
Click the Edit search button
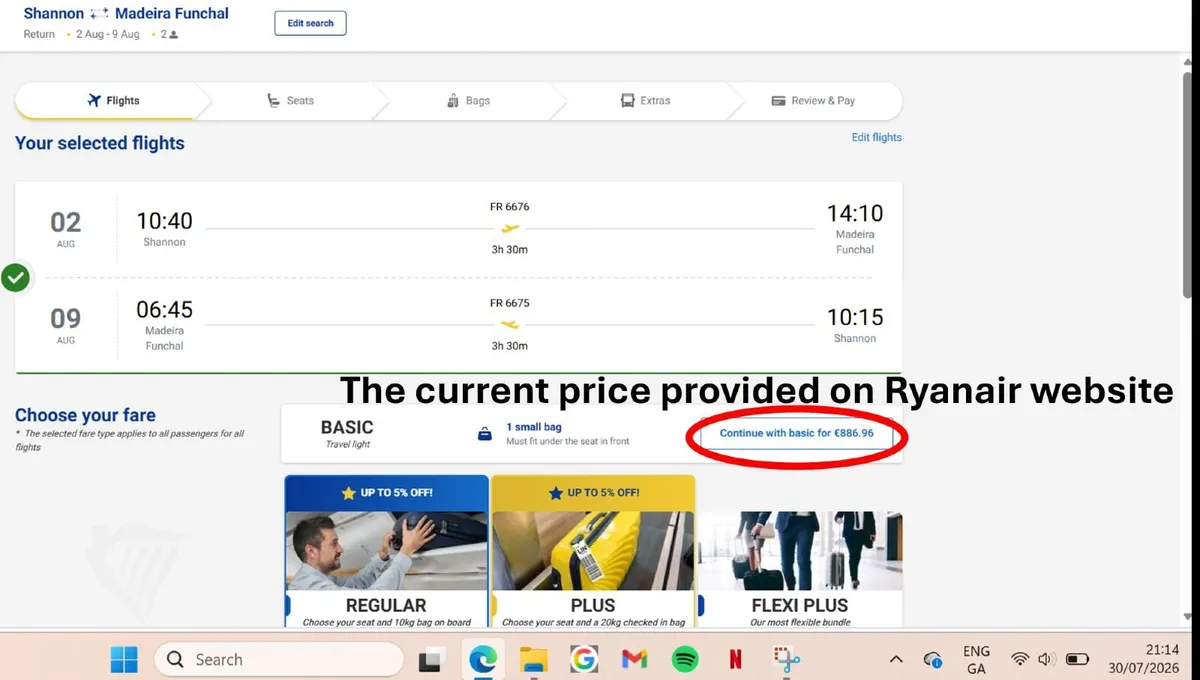310,23
